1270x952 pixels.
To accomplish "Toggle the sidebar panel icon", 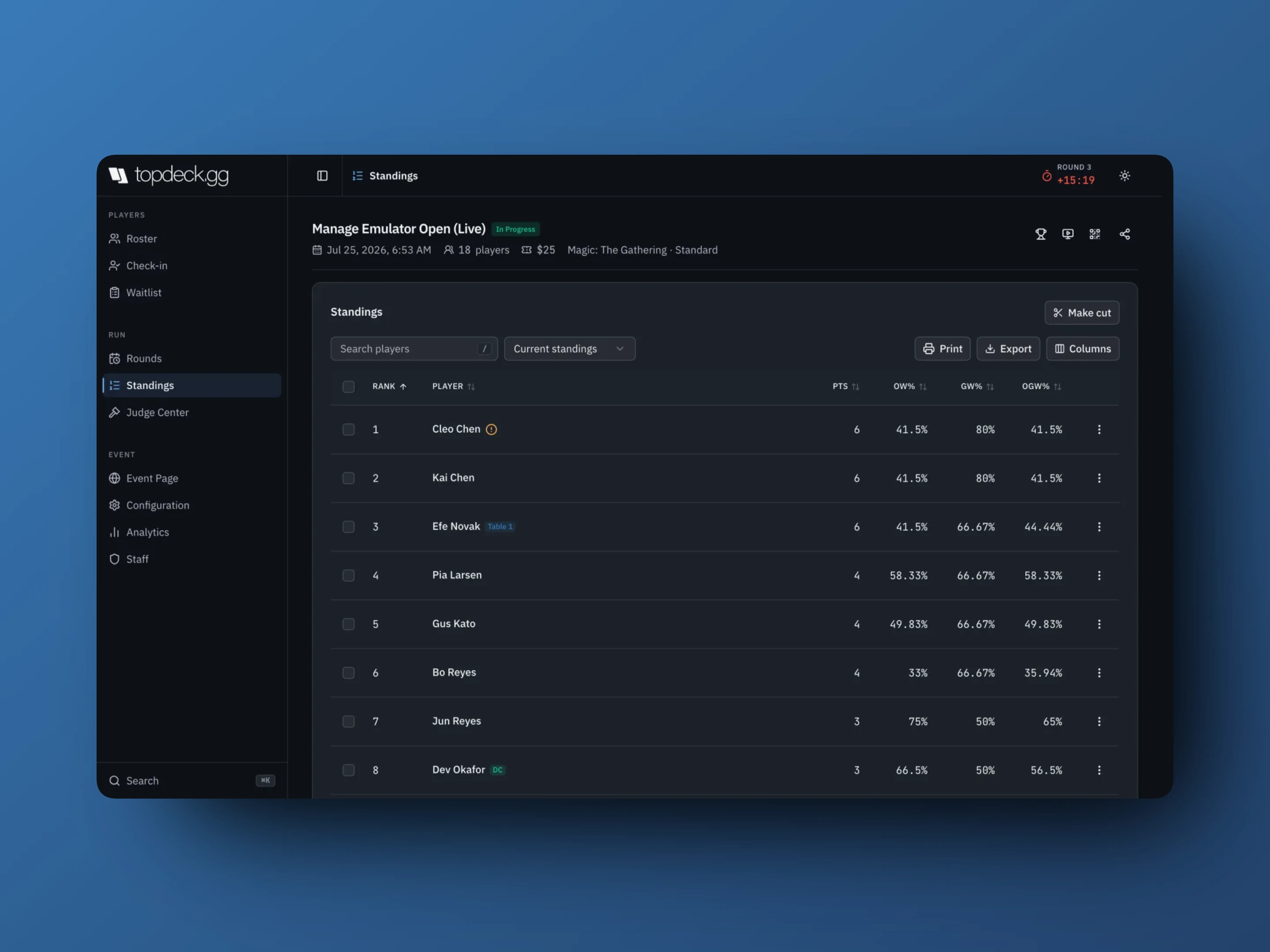I will point(322,175).
